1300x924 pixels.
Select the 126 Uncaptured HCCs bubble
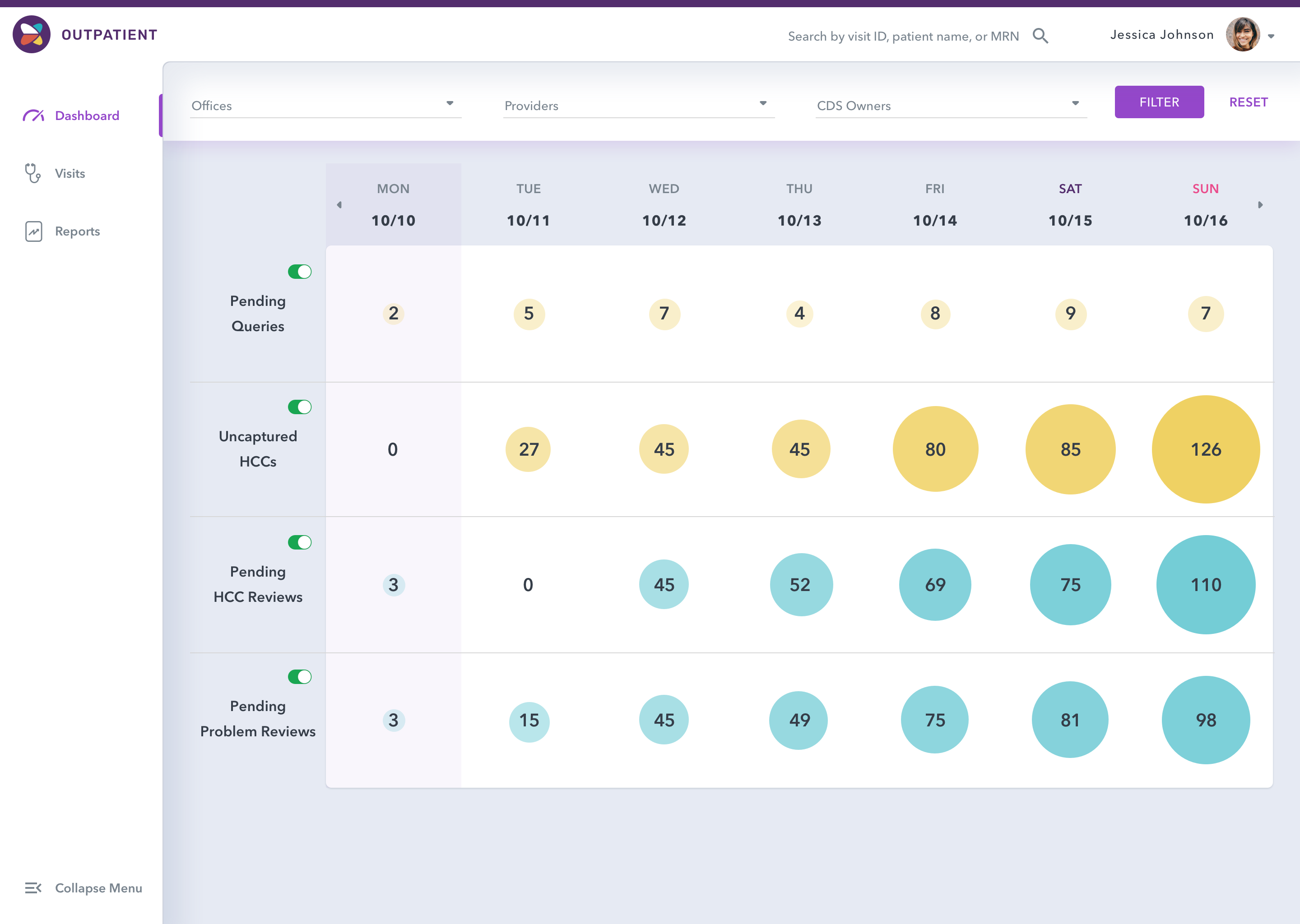point(1206,449)
